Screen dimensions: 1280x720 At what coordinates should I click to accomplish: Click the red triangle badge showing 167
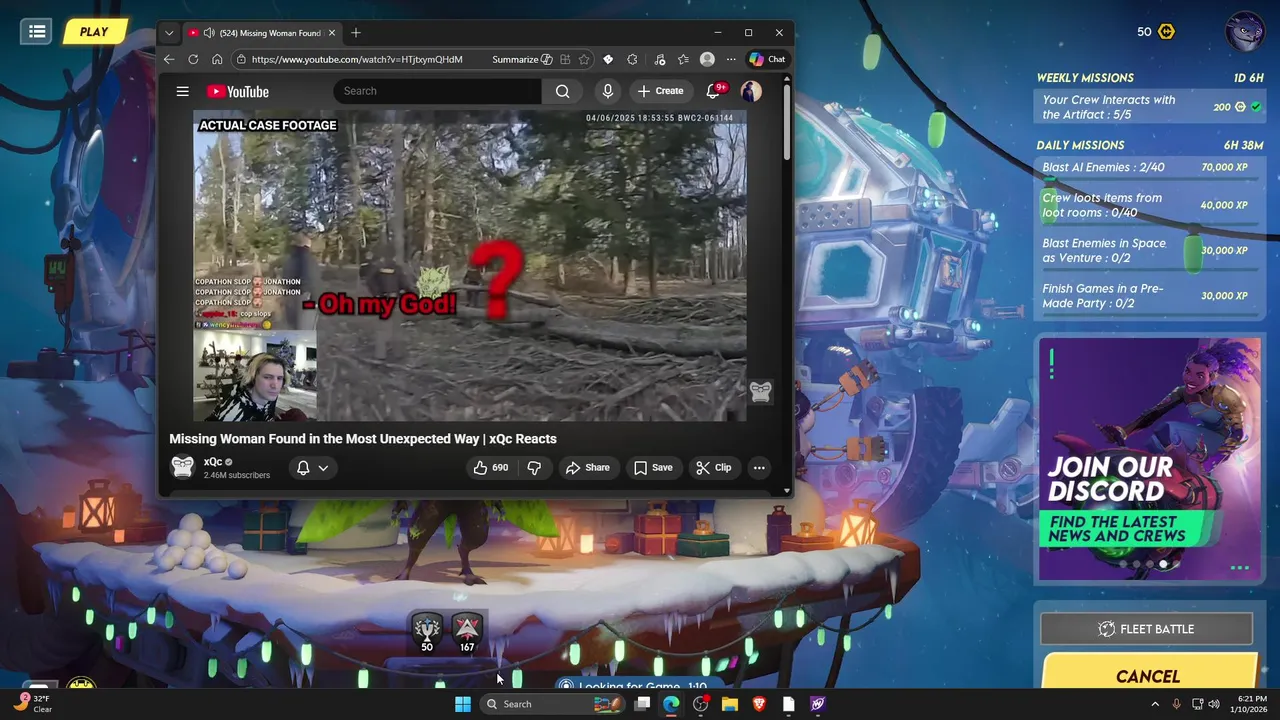467,631
